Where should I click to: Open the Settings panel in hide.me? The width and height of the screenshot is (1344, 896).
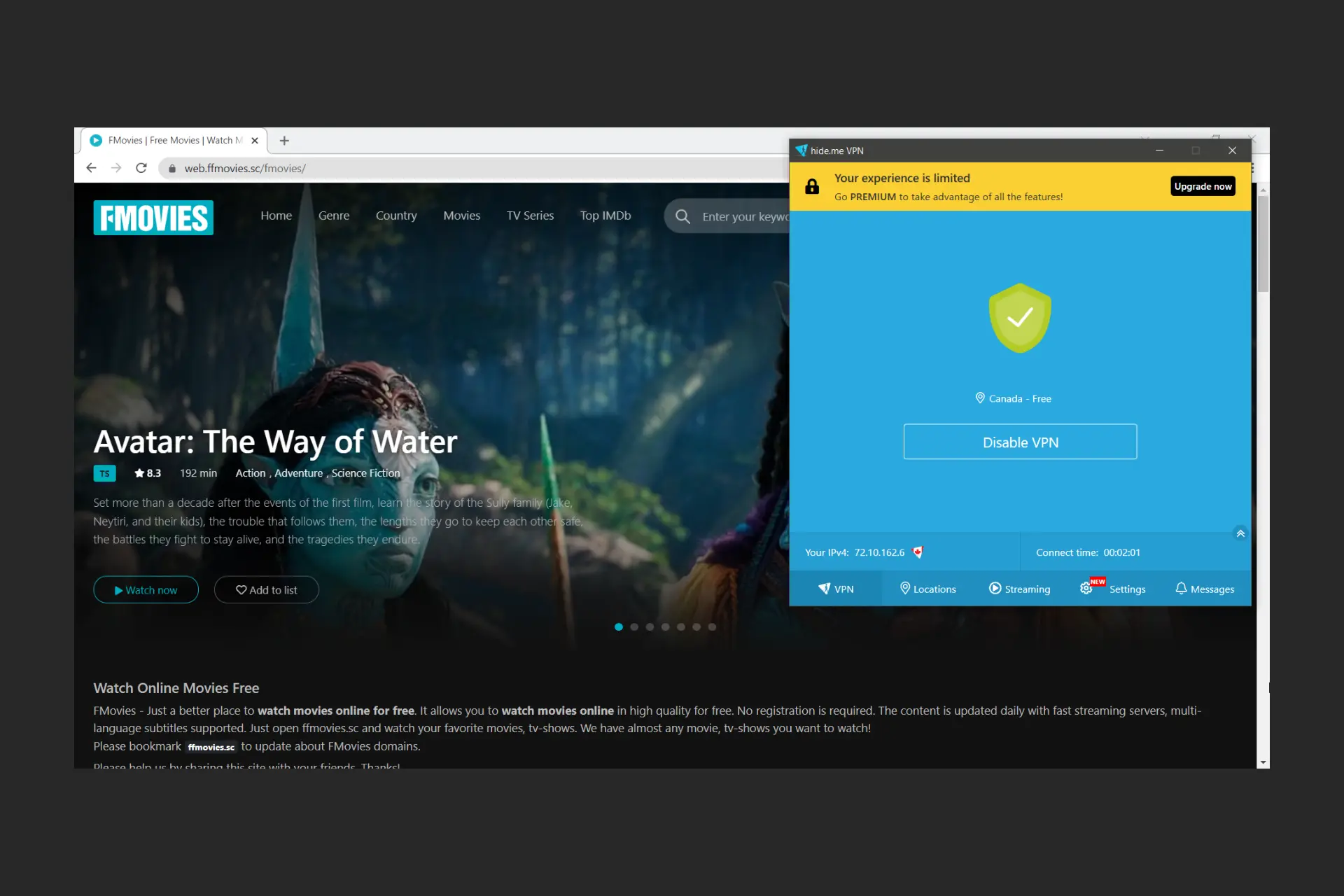[1113, 588]
